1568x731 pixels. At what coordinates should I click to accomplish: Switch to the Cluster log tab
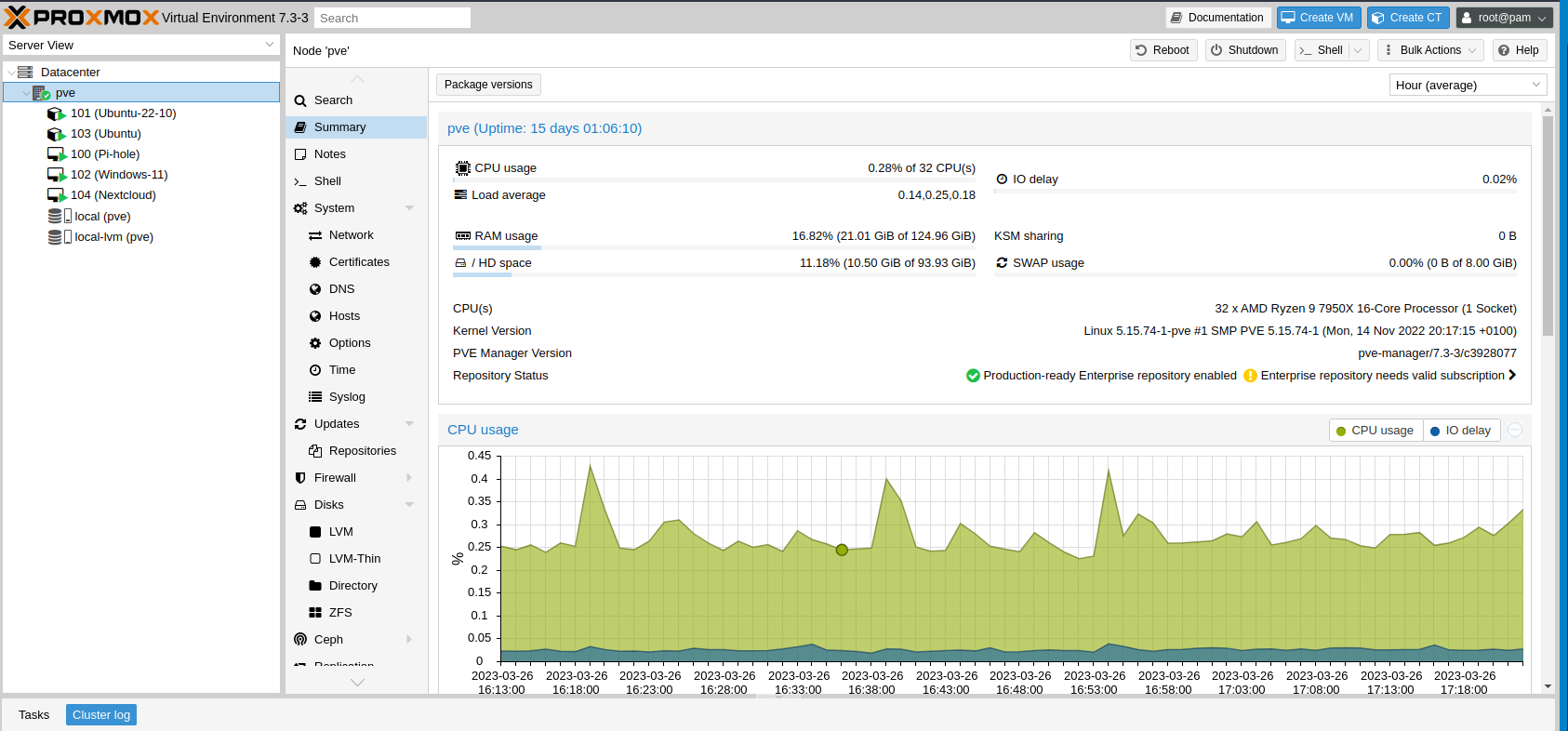pyautogui.click(x=101, y=715)
